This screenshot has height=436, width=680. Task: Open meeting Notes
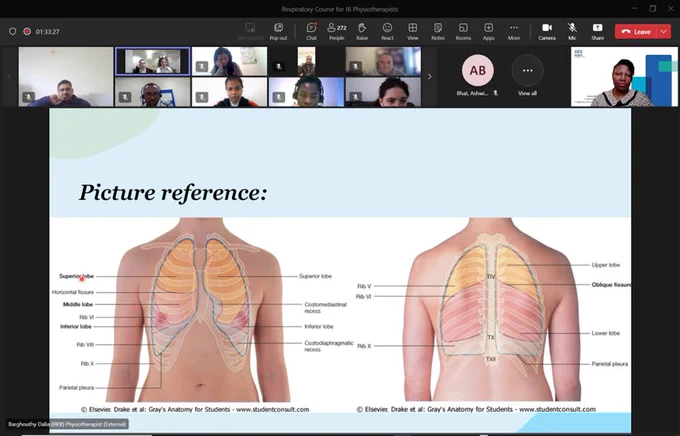(438, 31)
